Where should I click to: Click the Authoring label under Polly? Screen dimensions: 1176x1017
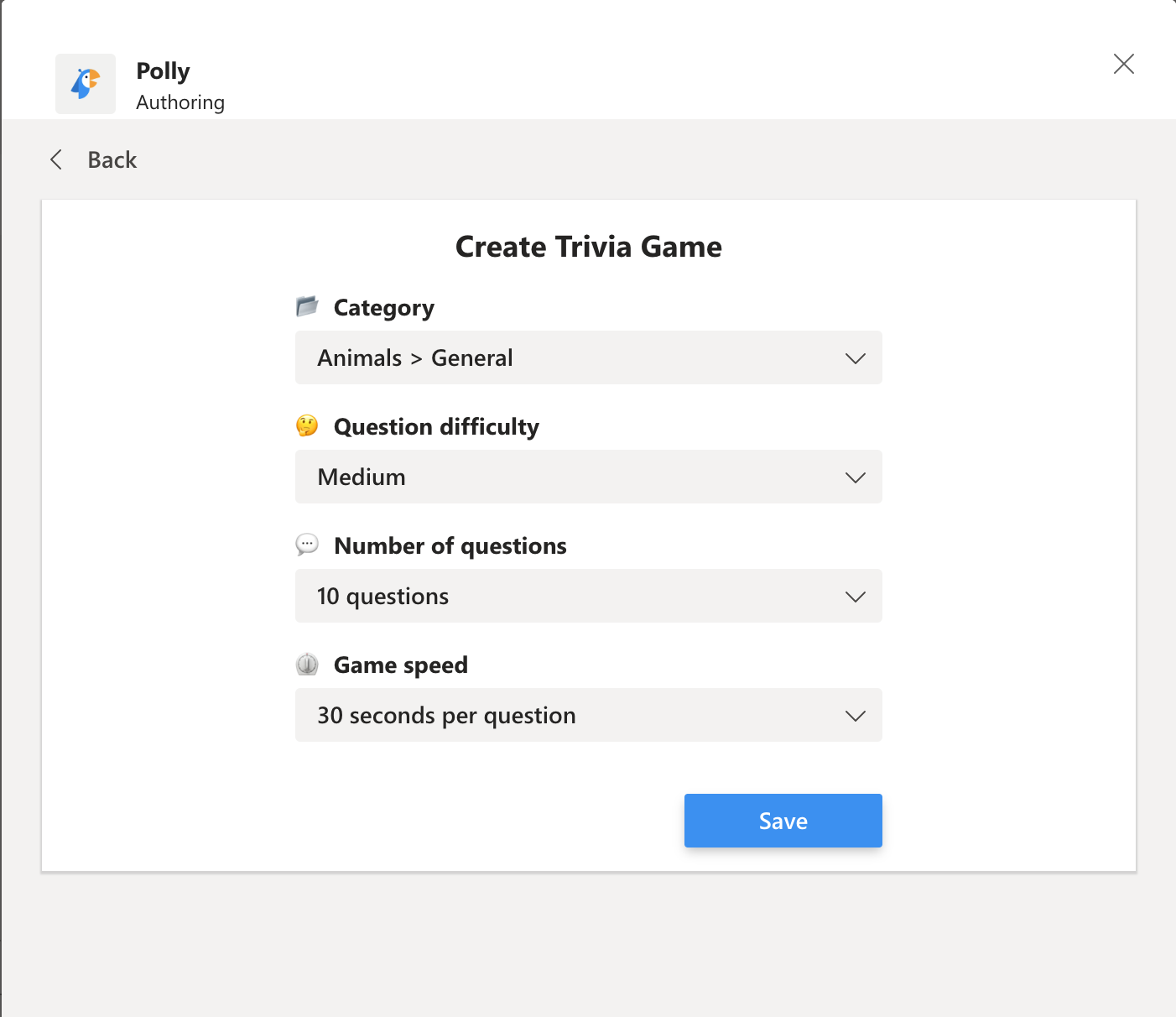pyautogui.click(x=180, y=102)
